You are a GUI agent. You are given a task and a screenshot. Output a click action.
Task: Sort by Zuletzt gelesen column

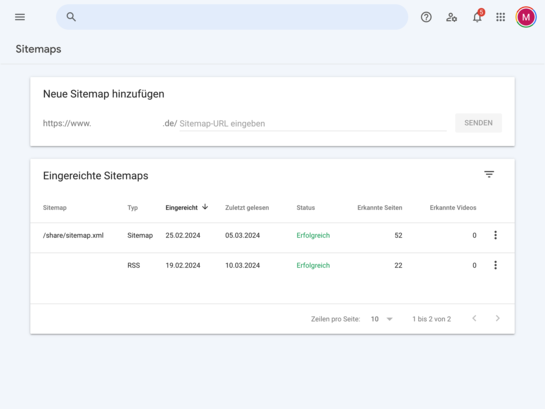tap(247, 207)
